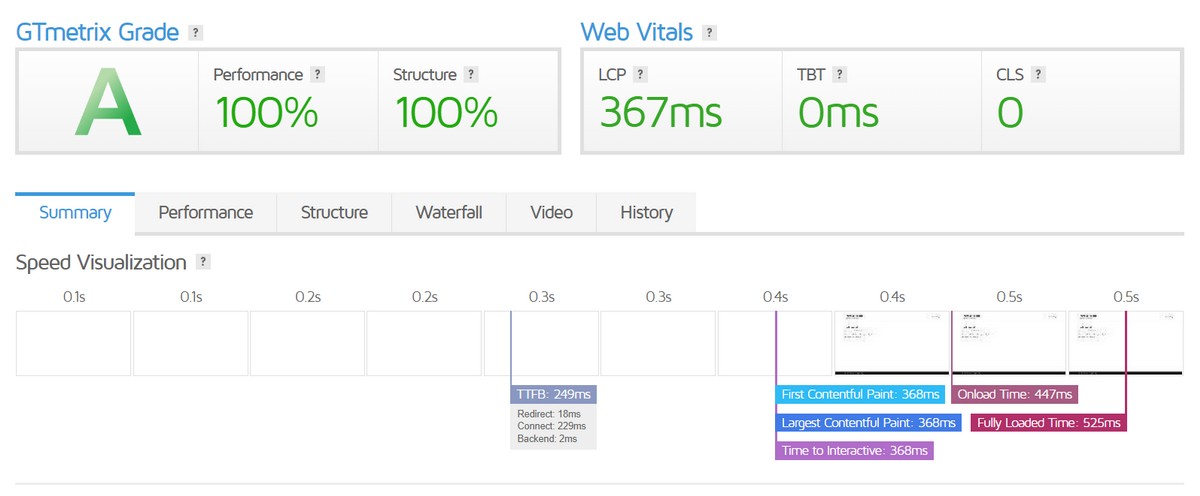Select the first 0.4s filmstrip frame with page content
This screenshot has height=496, width=1200.
click(892, 343)
